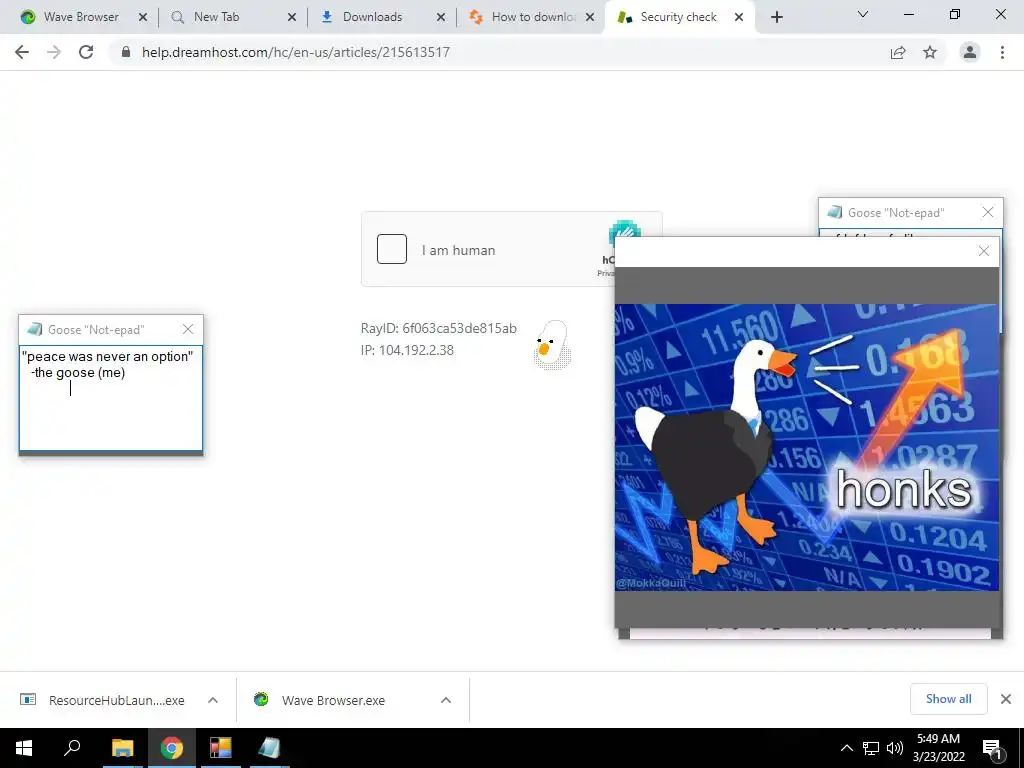Expand ResourceHubLaun....exe download options
1024x768 pixels.
pos(213,700)
